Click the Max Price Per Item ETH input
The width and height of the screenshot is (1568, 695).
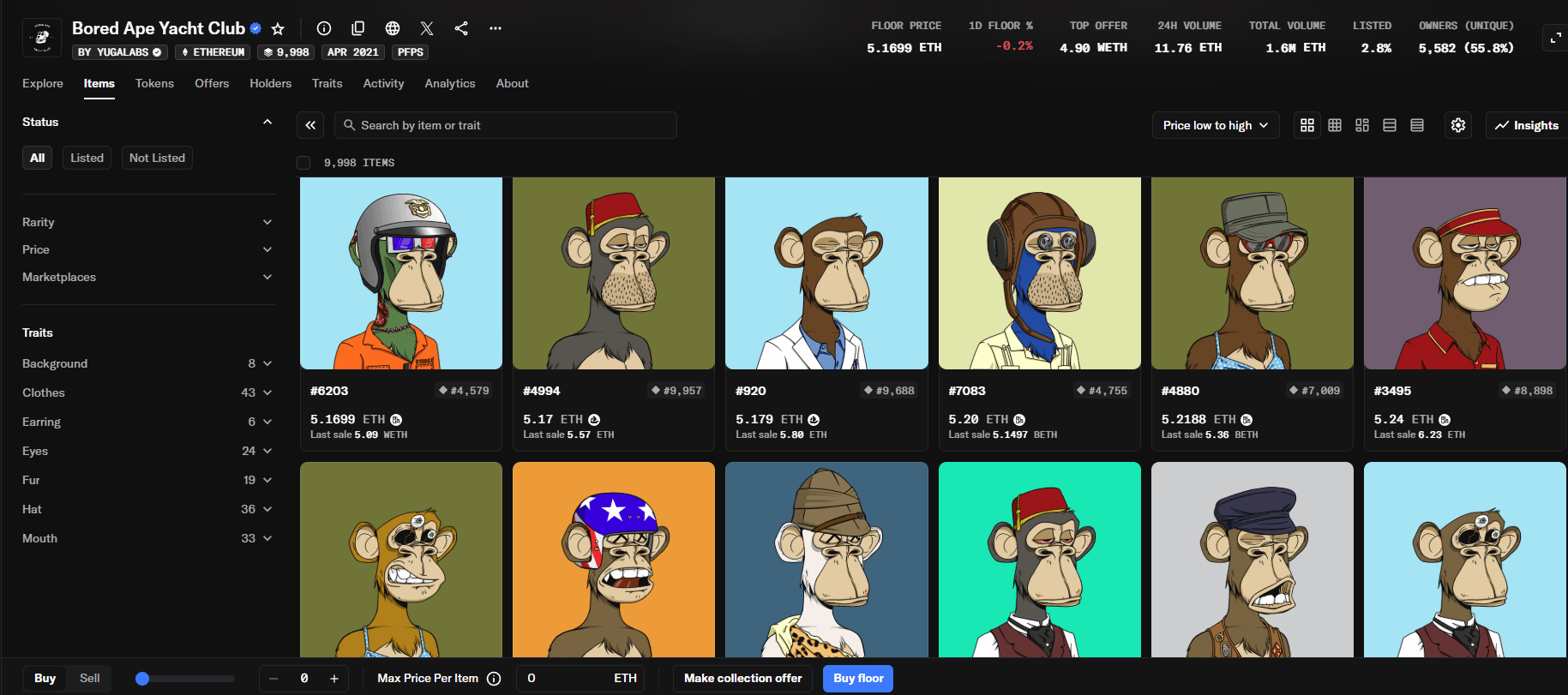click(x=580, y=679)
